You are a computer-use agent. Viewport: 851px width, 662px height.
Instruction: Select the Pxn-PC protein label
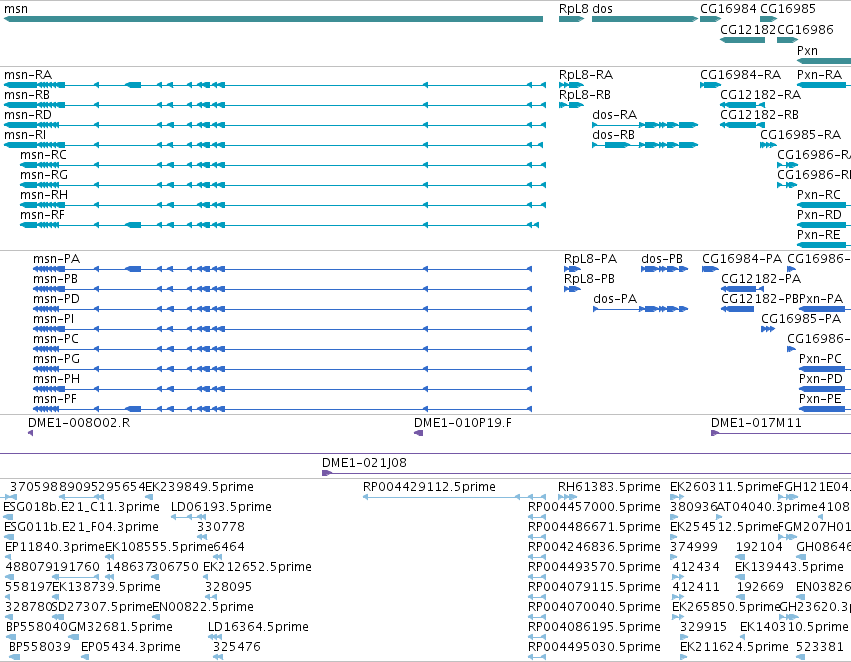coord(820,360)
